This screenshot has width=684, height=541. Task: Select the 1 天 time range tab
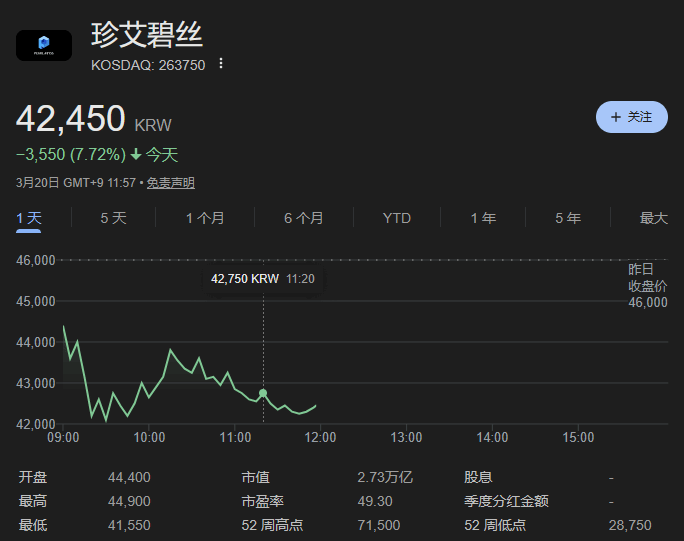pyautogui.click(x=29, y=218)
